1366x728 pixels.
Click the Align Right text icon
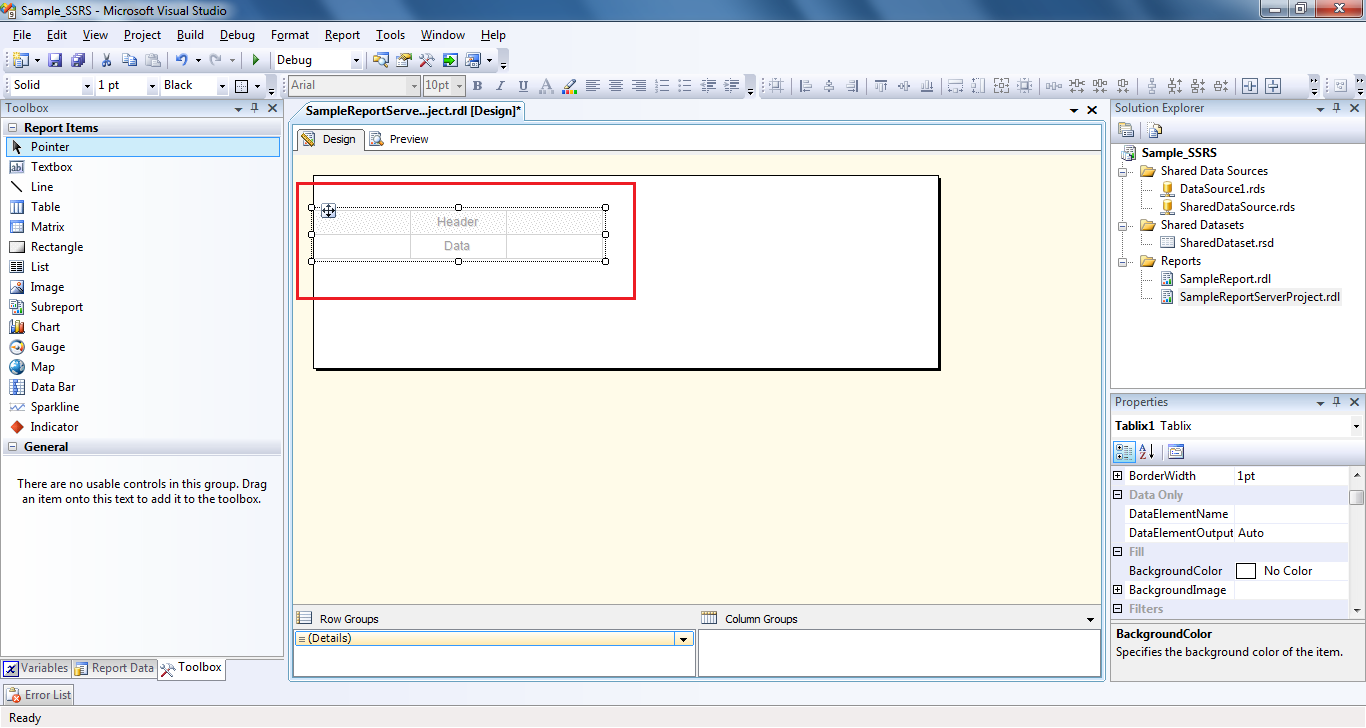(639, 86)
